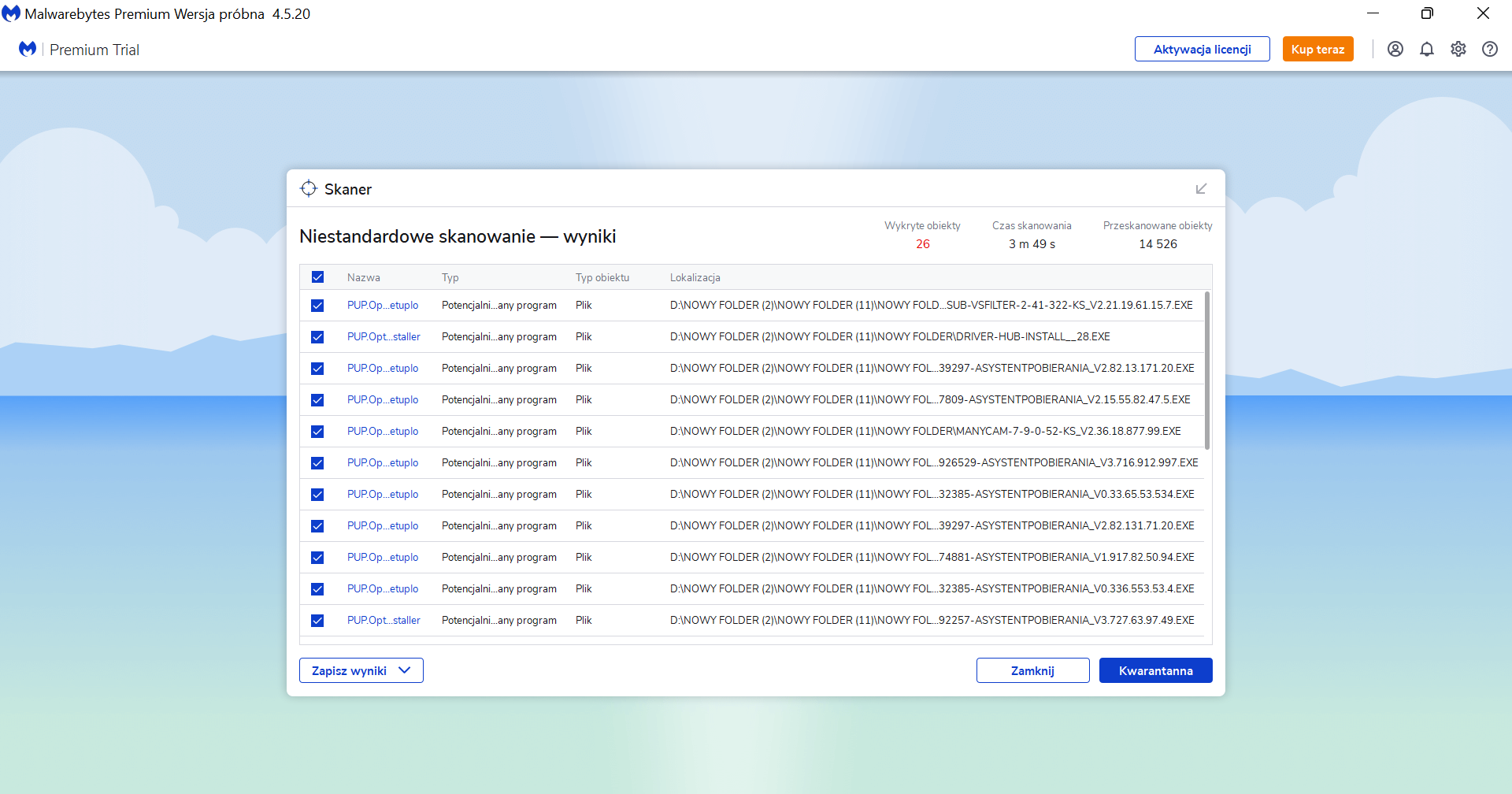Minimize the Malwarebytes window
1512x794 pixels.
pos(1373,13)
